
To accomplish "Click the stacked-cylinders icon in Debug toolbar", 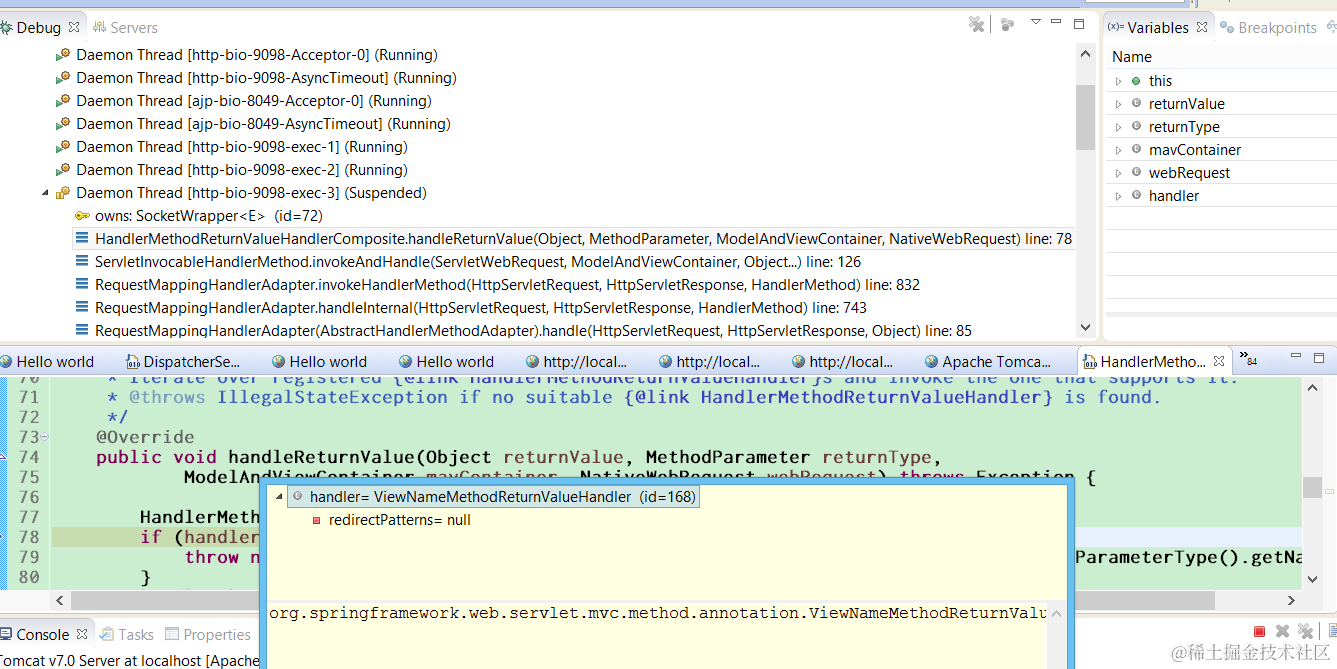I will [1008, 24].
